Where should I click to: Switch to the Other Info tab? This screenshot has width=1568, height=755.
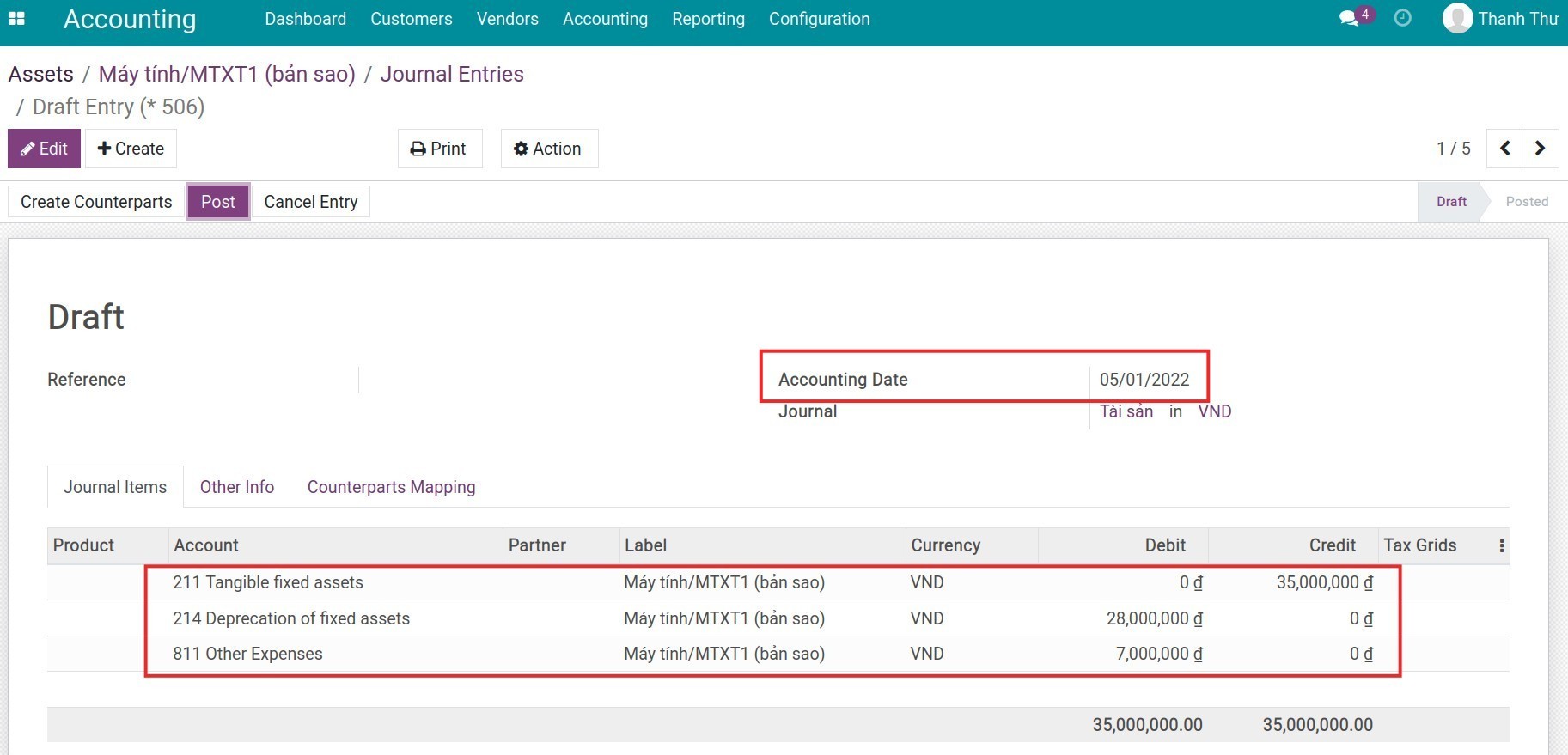point(236,487)
